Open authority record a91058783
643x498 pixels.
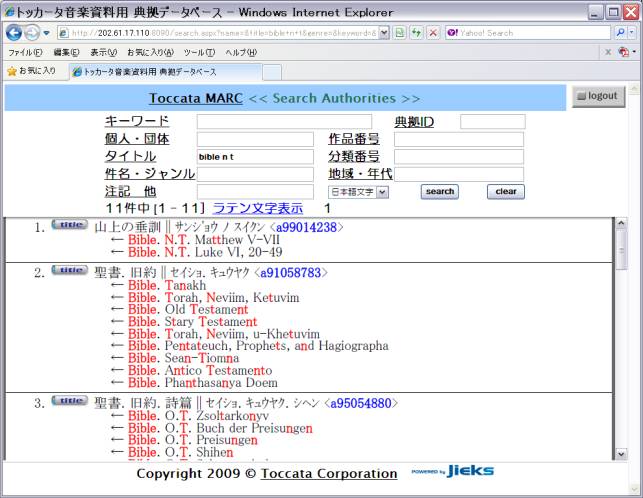tap(290, 273)
